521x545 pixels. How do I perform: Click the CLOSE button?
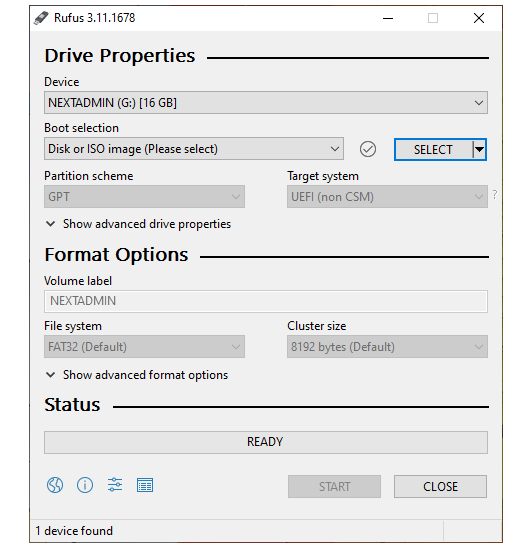[440, 487]
